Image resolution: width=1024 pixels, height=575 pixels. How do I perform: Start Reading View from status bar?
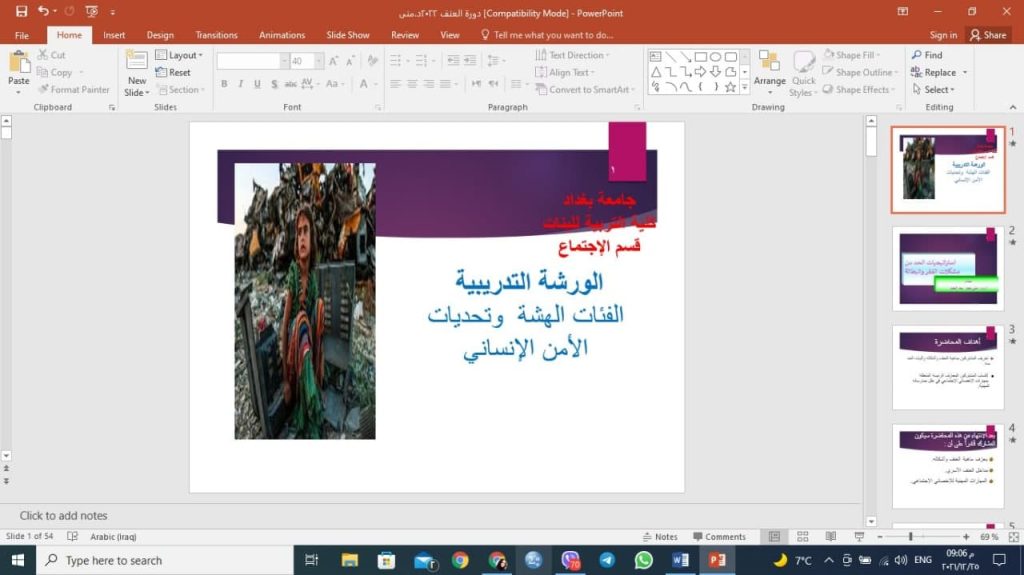(x=831, y=537)
